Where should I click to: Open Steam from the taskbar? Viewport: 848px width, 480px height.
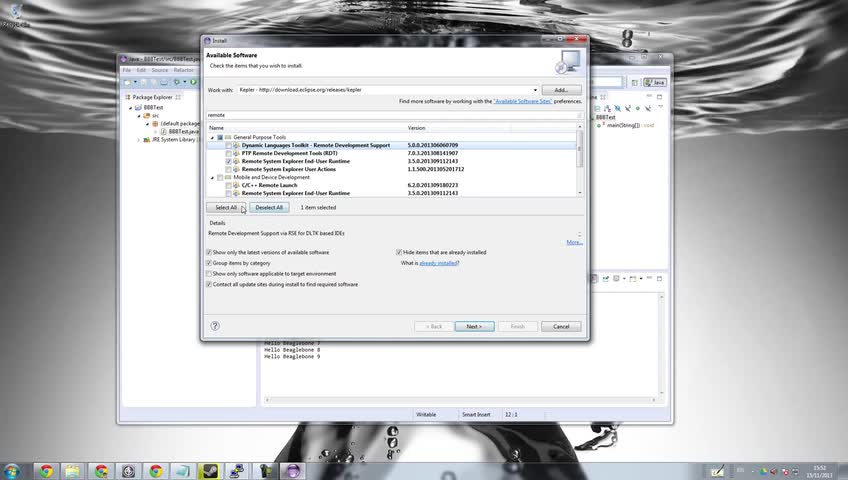[209, 471]
